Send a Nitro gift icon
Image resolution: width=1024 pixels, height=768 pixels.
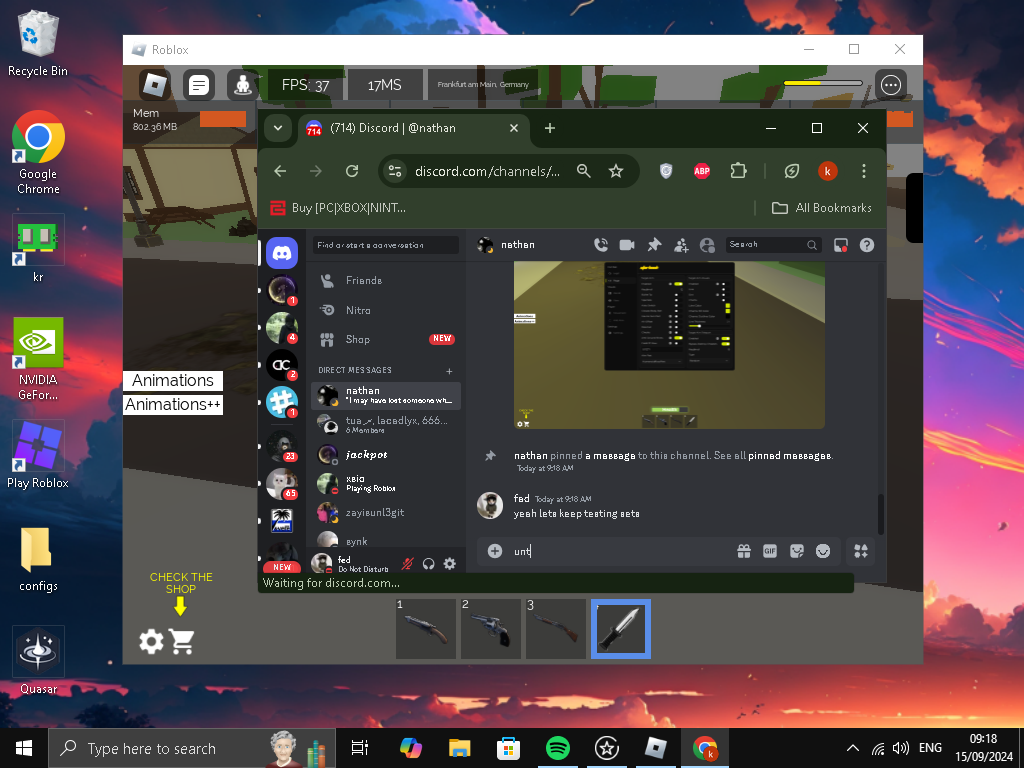[744, 551]
